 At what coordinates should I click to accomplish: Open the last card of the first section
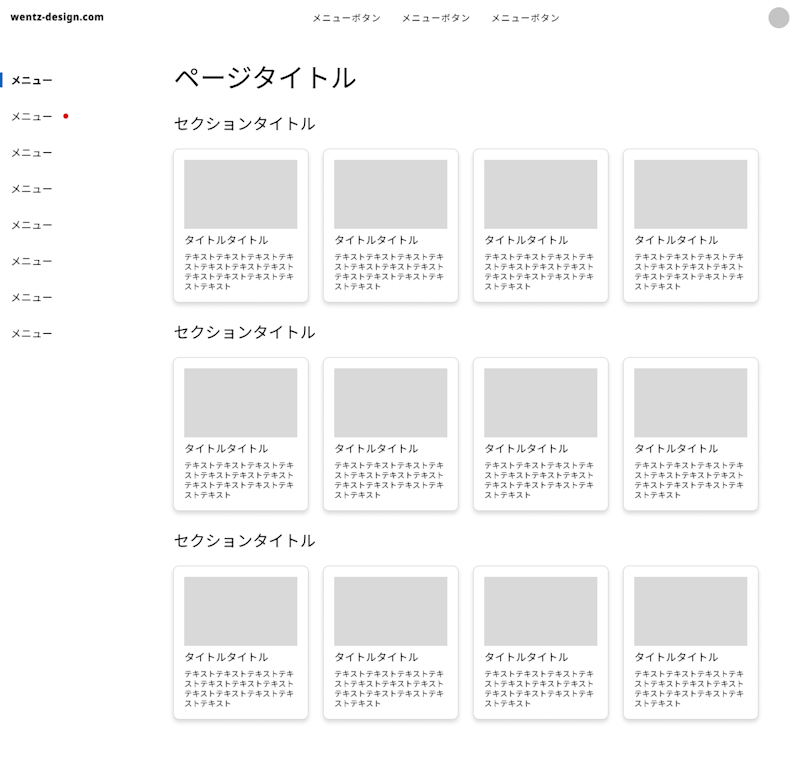click(690, 224)
